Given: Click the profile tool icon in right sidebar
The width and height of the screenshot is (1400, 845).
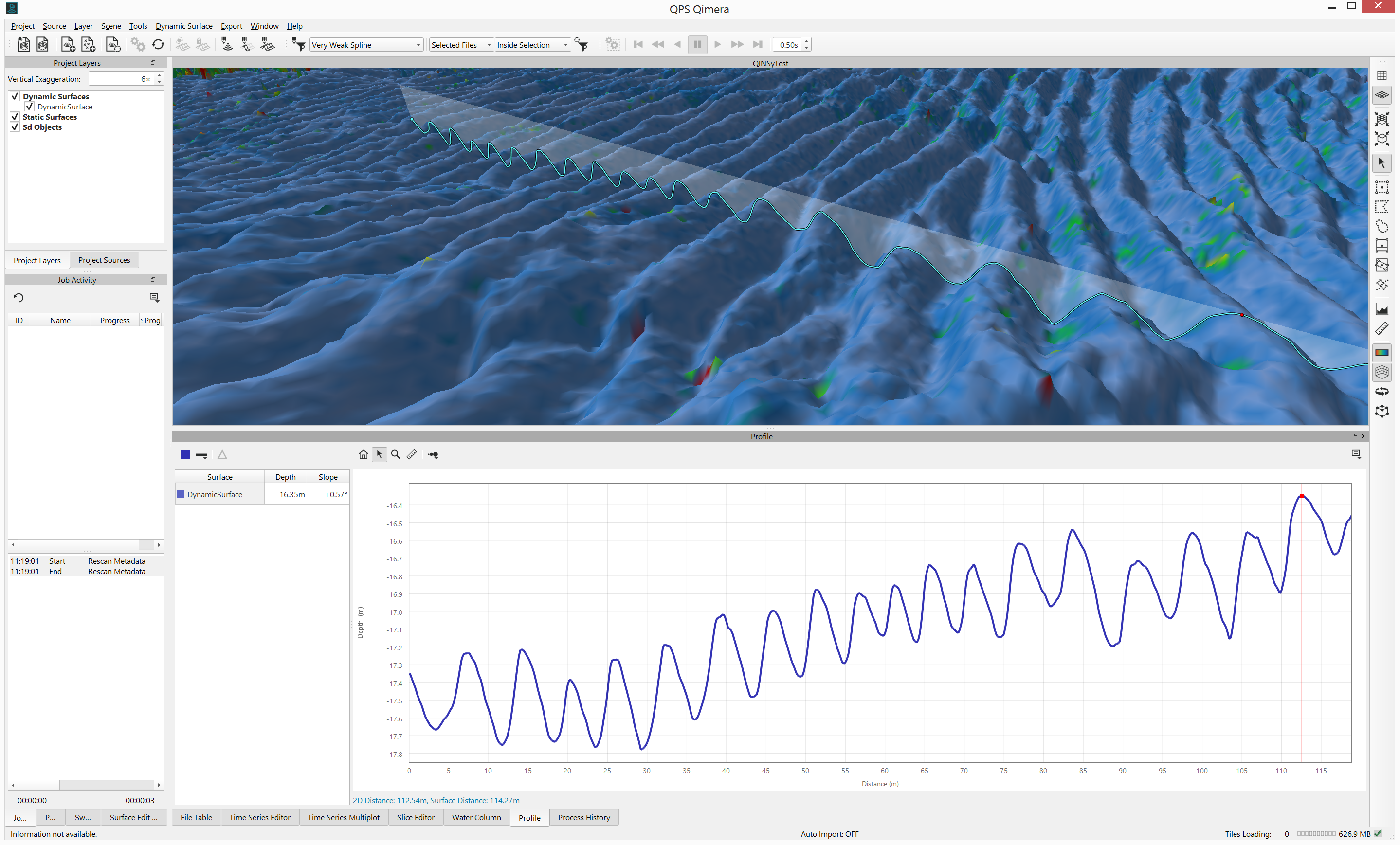Looking at the screenshot, I should pyautogui.click(x=1381, y=309).
